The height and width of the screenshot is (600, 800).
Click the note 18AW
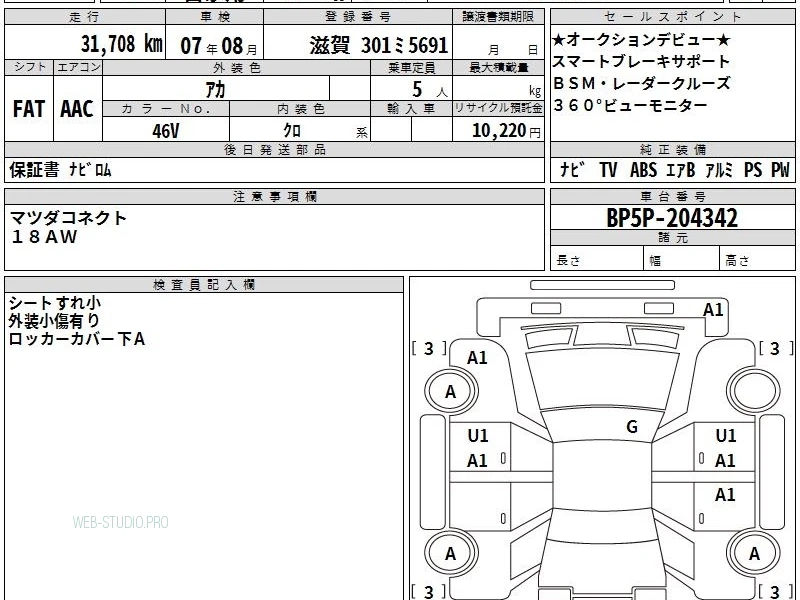coord(44,237)
